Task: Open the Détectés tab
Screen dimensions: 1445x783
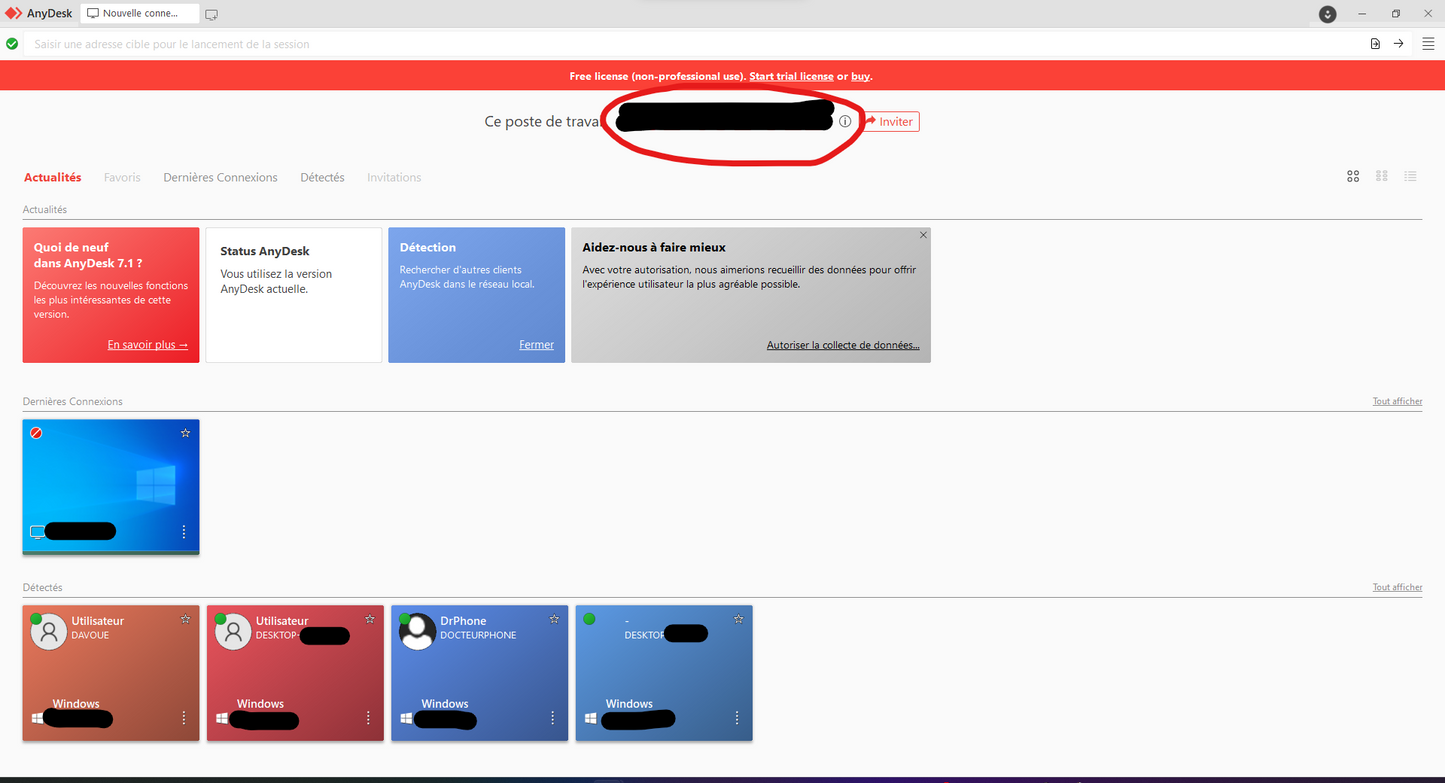Action: click(x=322, y=177)
